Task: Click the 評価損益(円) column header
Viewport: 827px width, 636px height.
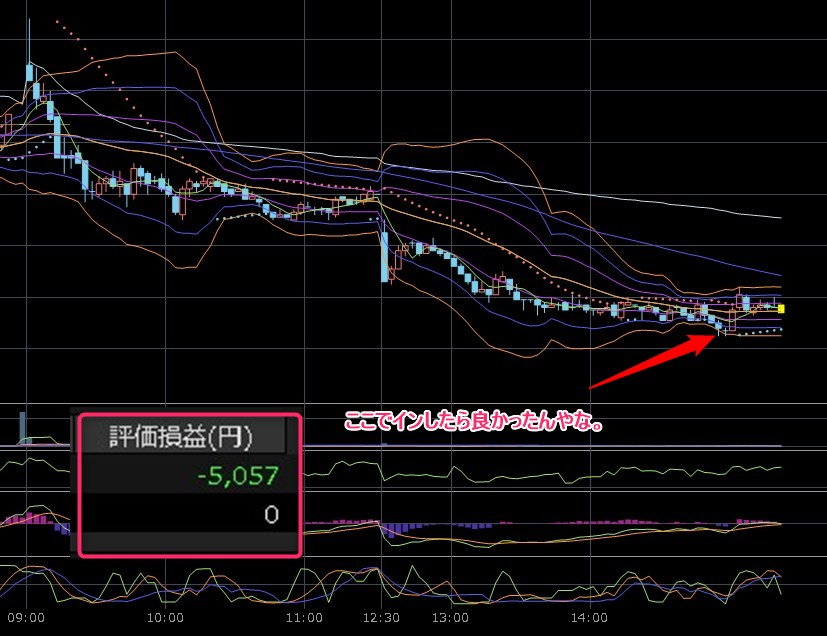Action: click(x=181, y=437)
